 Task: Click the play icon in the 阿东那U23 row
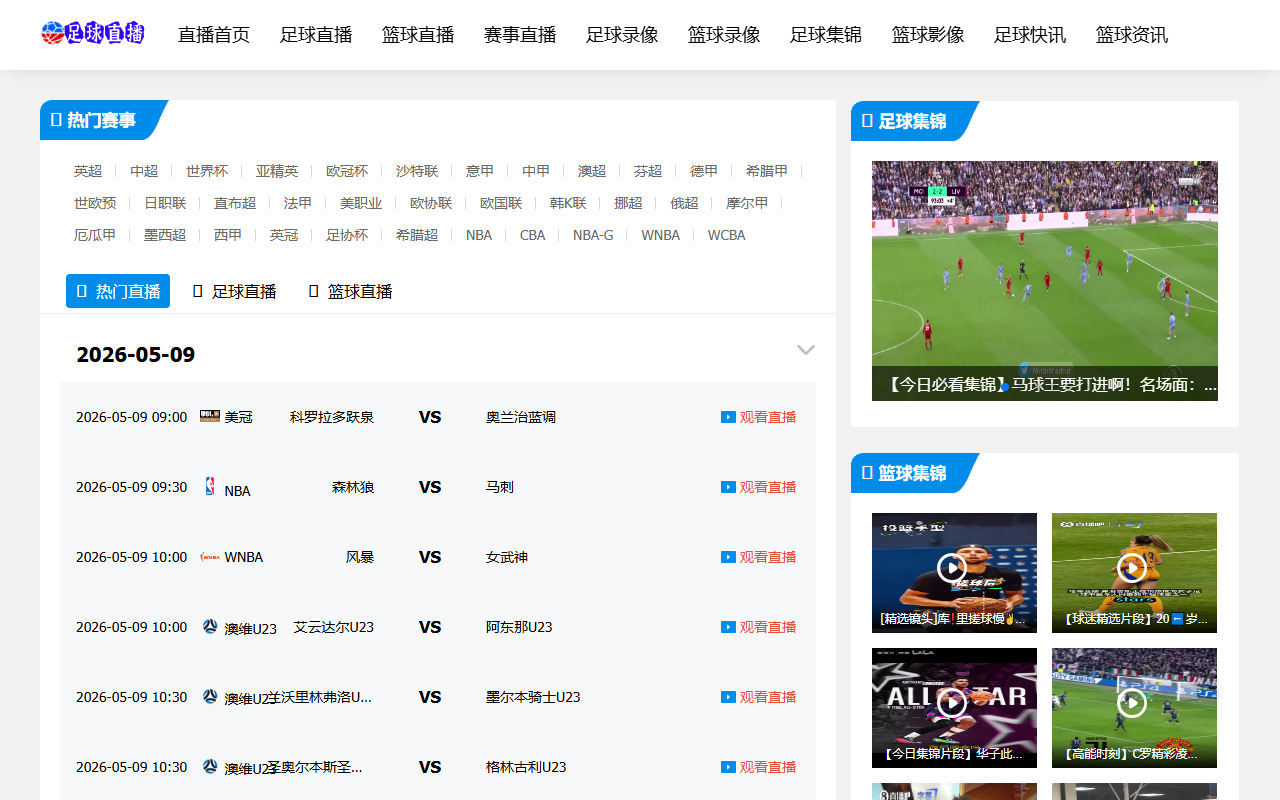pyautogui.click(x=728, y=627)
